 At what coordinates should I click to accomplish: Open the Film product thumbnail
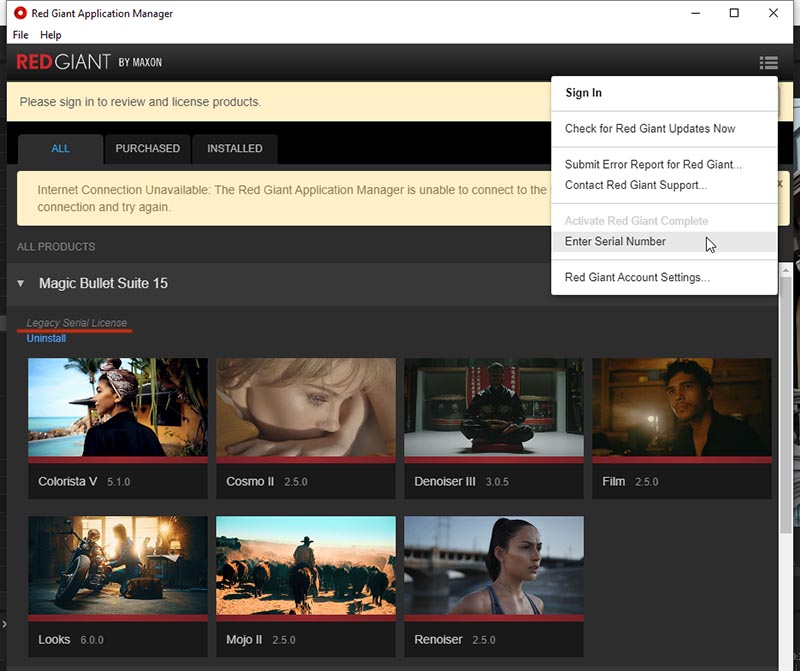682,407
